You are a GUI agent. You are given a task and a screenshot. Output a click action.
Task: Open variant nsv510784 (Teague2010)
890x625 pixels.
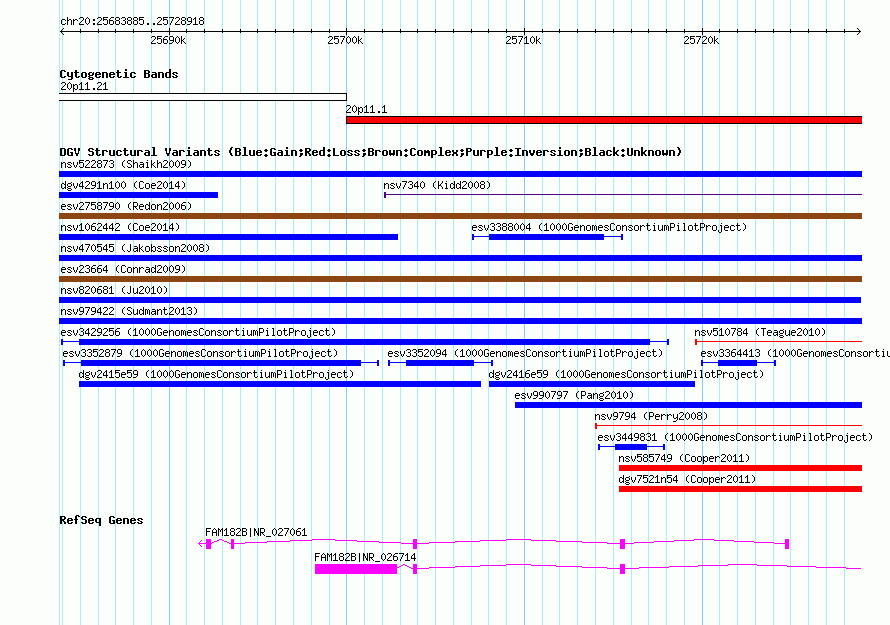[x=760, y=332]
